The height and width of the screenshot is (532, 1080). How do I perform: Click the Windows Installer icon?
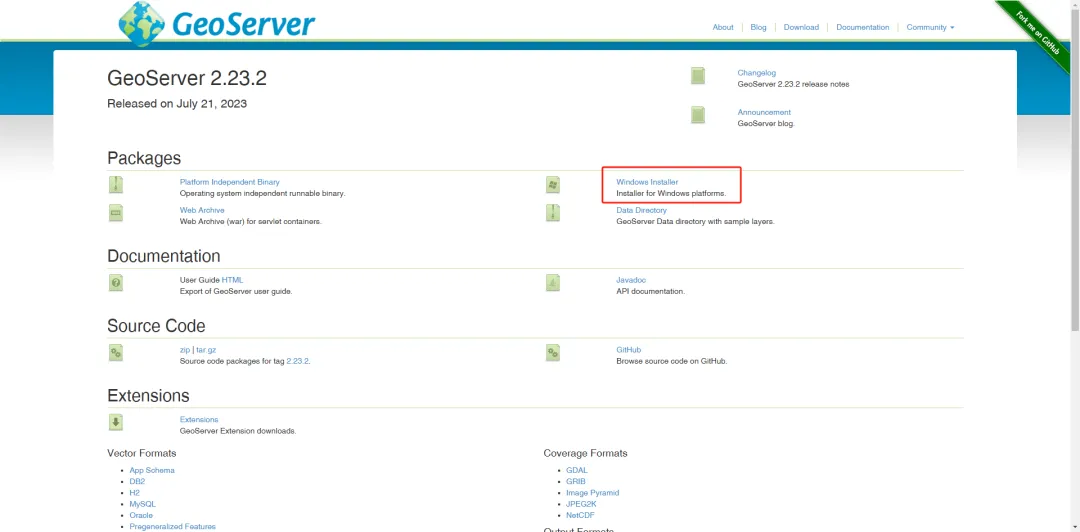(x=552, y=185)
